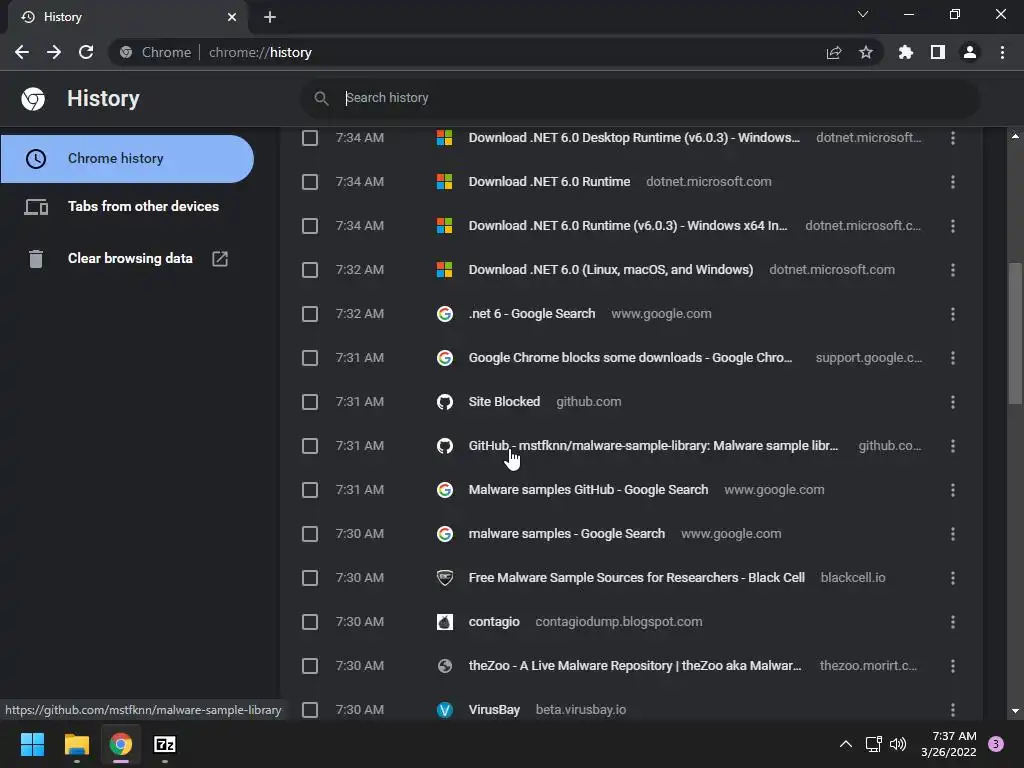
Task: Tick checkbox for mstfknn/malware-sample-library entry
Action: [310, 446]
